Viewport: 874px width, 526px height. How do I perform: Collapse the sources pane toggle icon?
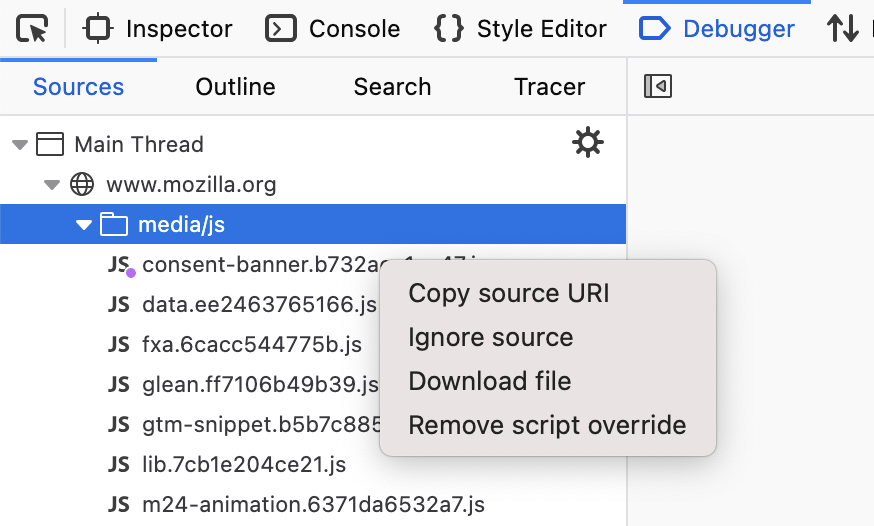point(658,86)
